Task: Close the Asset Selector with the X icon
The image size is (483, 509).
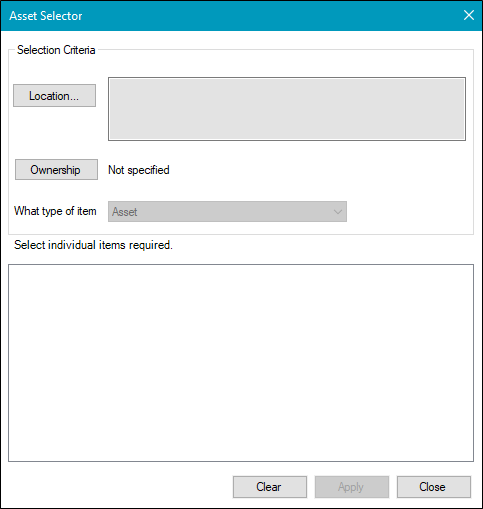Action: 469,15
